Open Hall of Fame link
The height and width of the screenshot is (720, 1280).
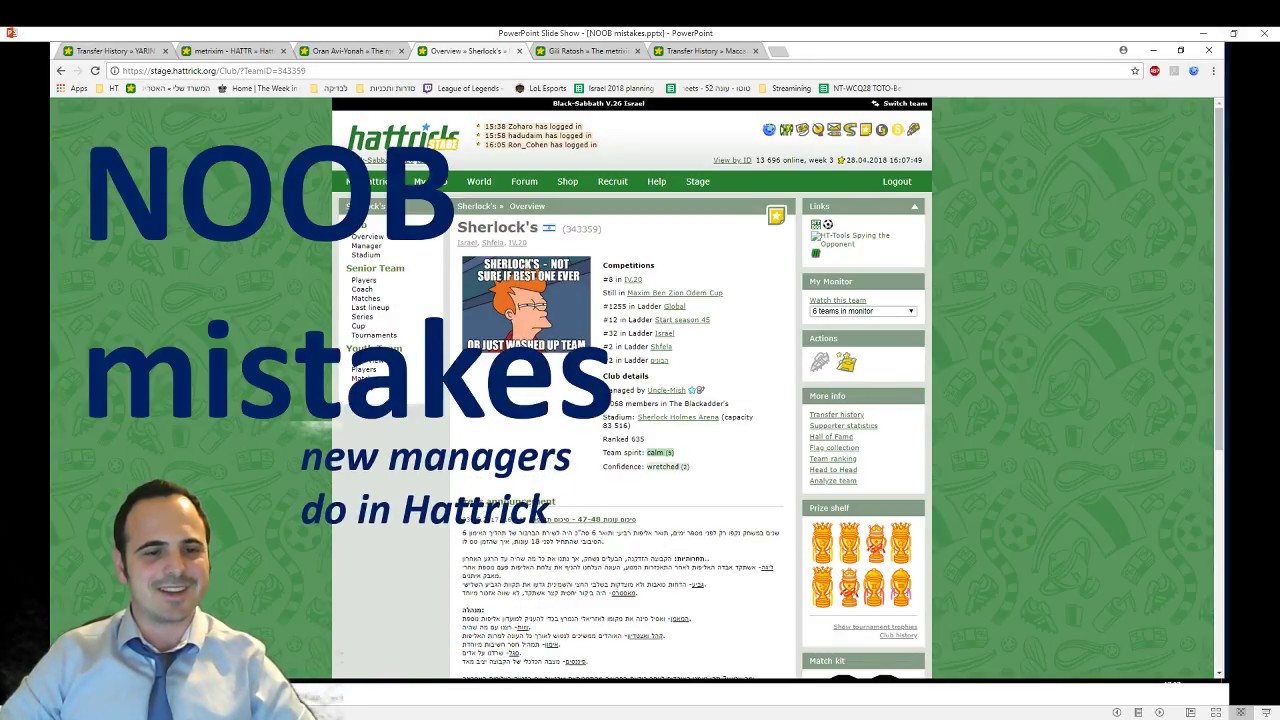click(831, 437)
